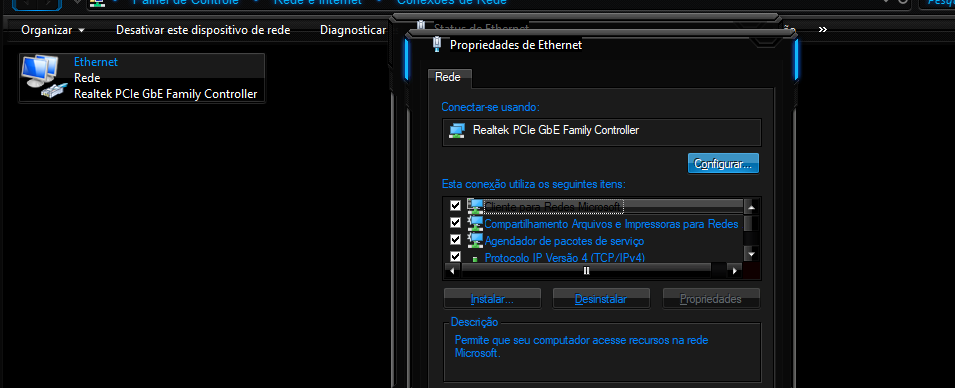Select 'Compartilhamento Arquivos e Impressoras para Redes' row

coord(595,224)
